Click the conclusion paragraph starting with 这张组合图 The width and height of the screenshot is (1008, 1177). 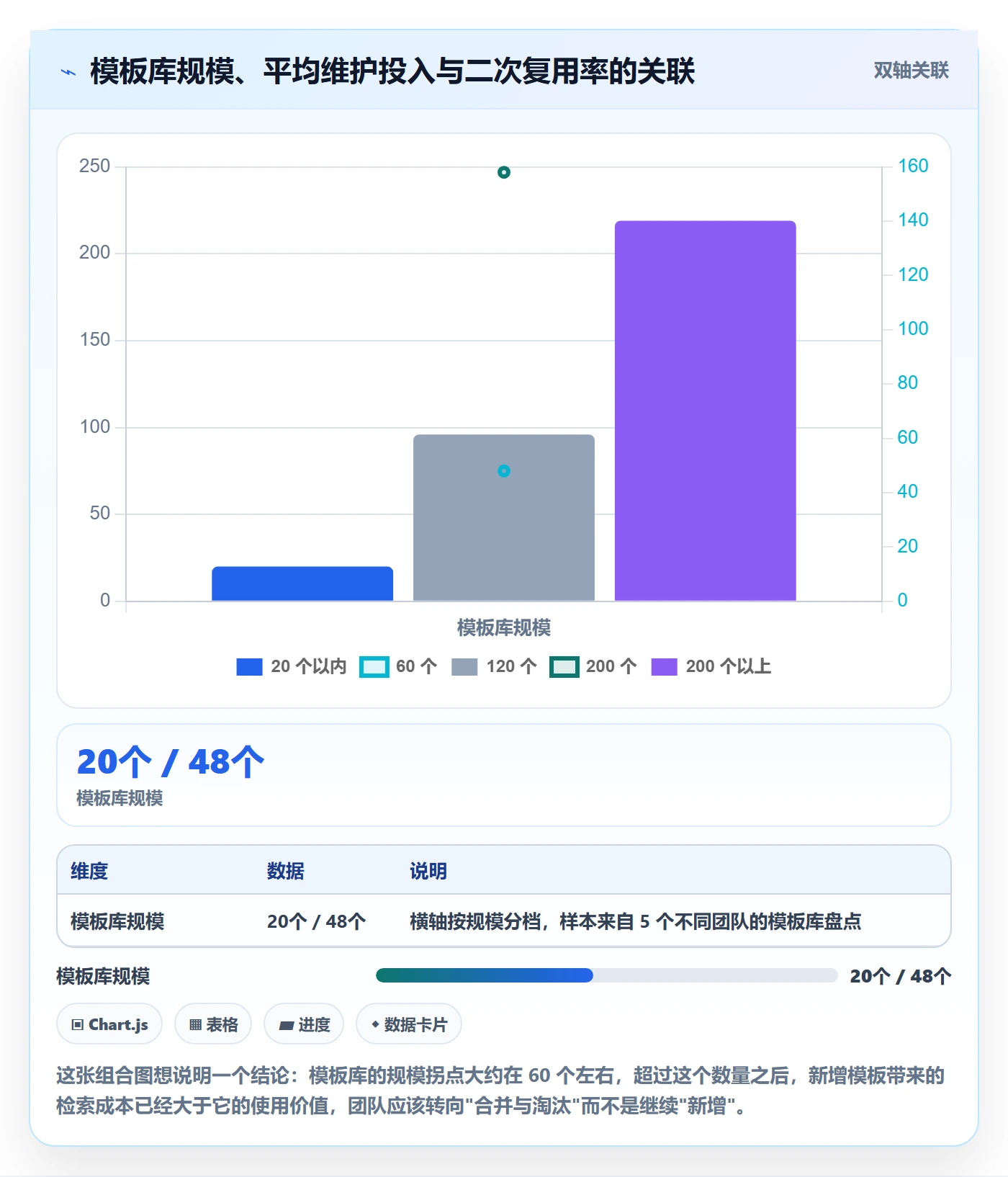(x=500, y=1091)
